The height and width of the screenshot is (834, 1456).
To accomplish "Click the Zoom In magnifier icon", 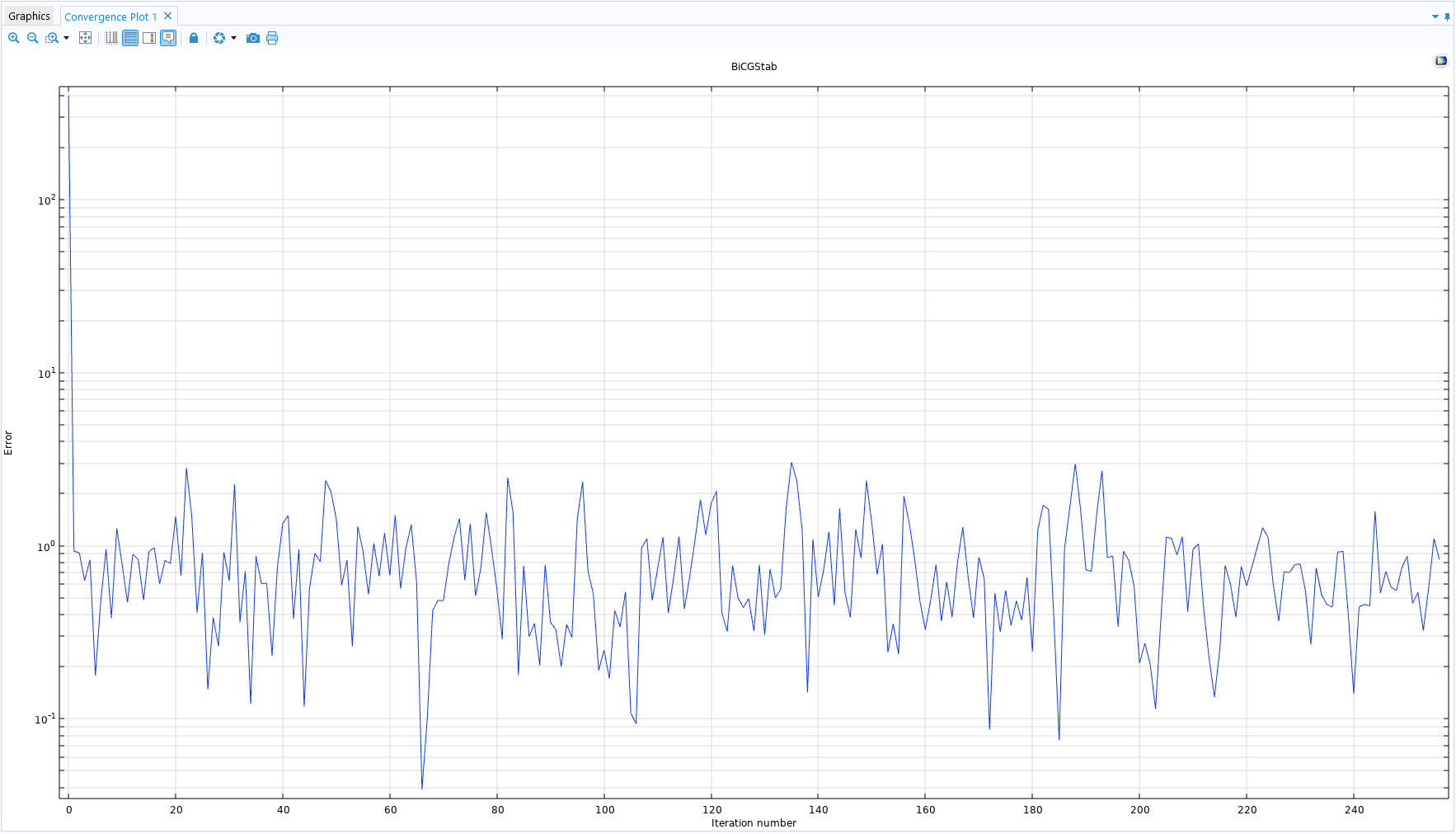I will point(13,38).
